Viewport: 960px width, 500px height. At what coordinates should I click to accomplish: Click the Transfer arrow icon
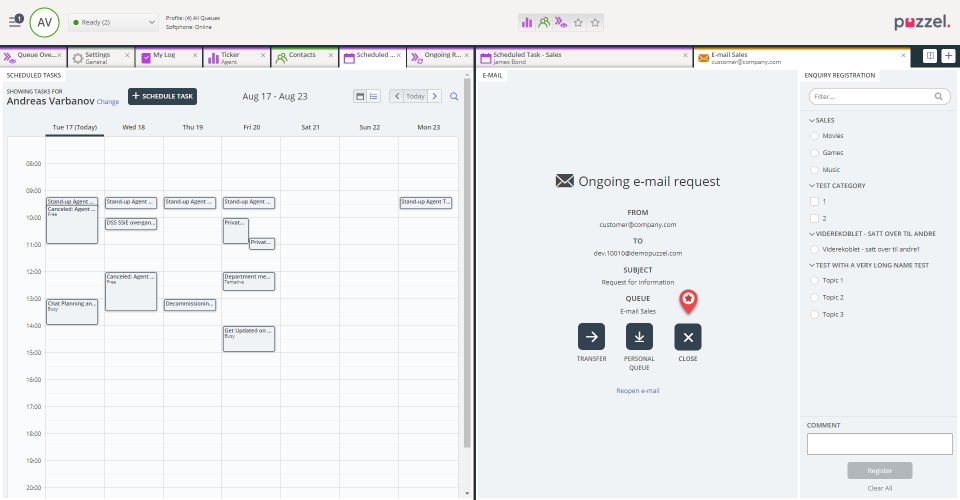pos(591,336)
